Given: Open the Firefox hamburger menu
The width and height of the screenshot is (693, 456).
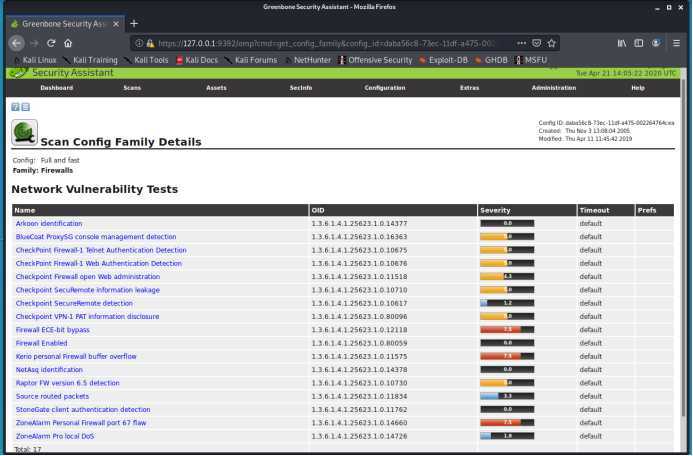Looking at the screenshot, I should coord(676,43).
